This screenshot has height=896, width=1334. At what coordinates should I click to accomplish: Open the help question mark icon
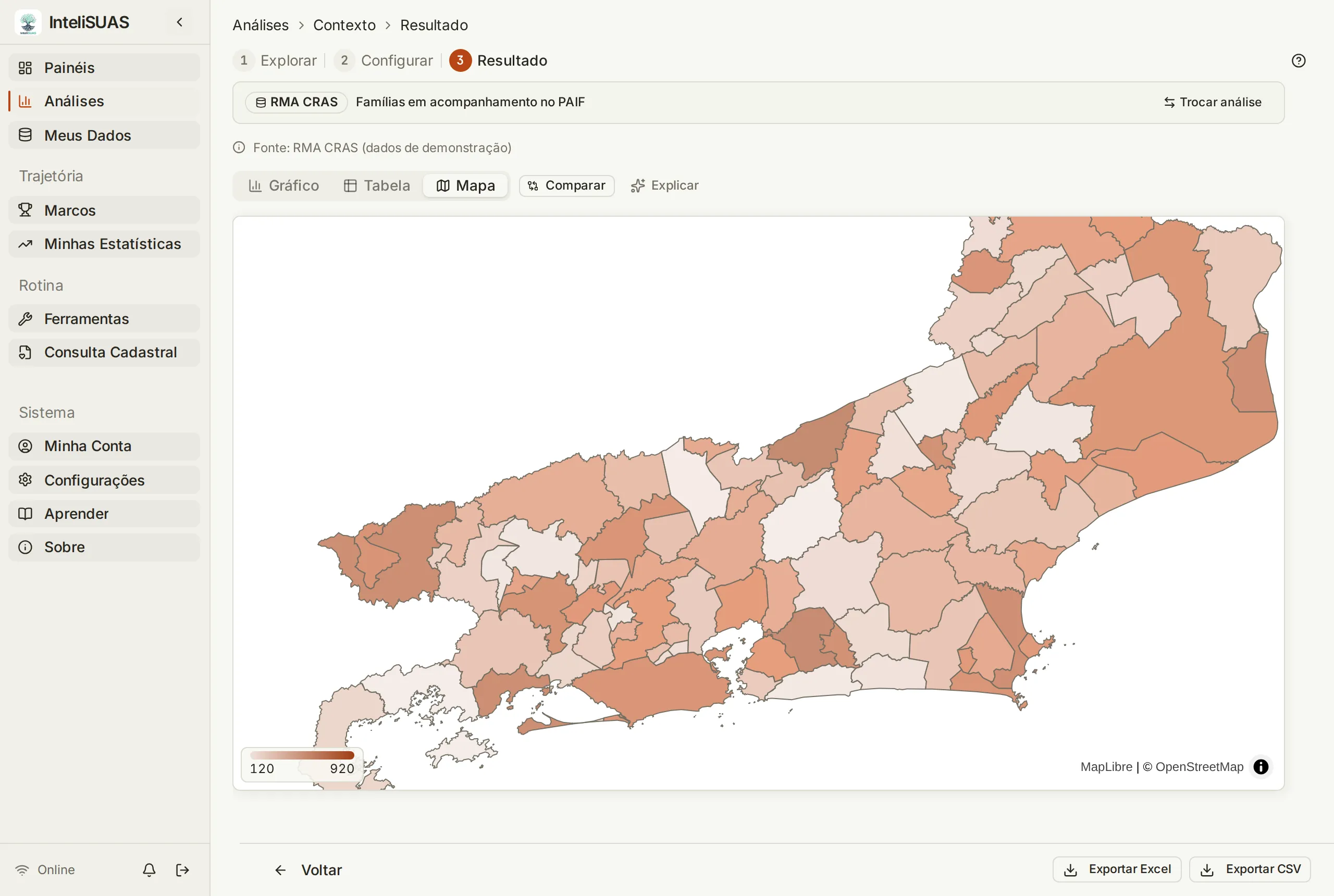tap(1298, 60)
